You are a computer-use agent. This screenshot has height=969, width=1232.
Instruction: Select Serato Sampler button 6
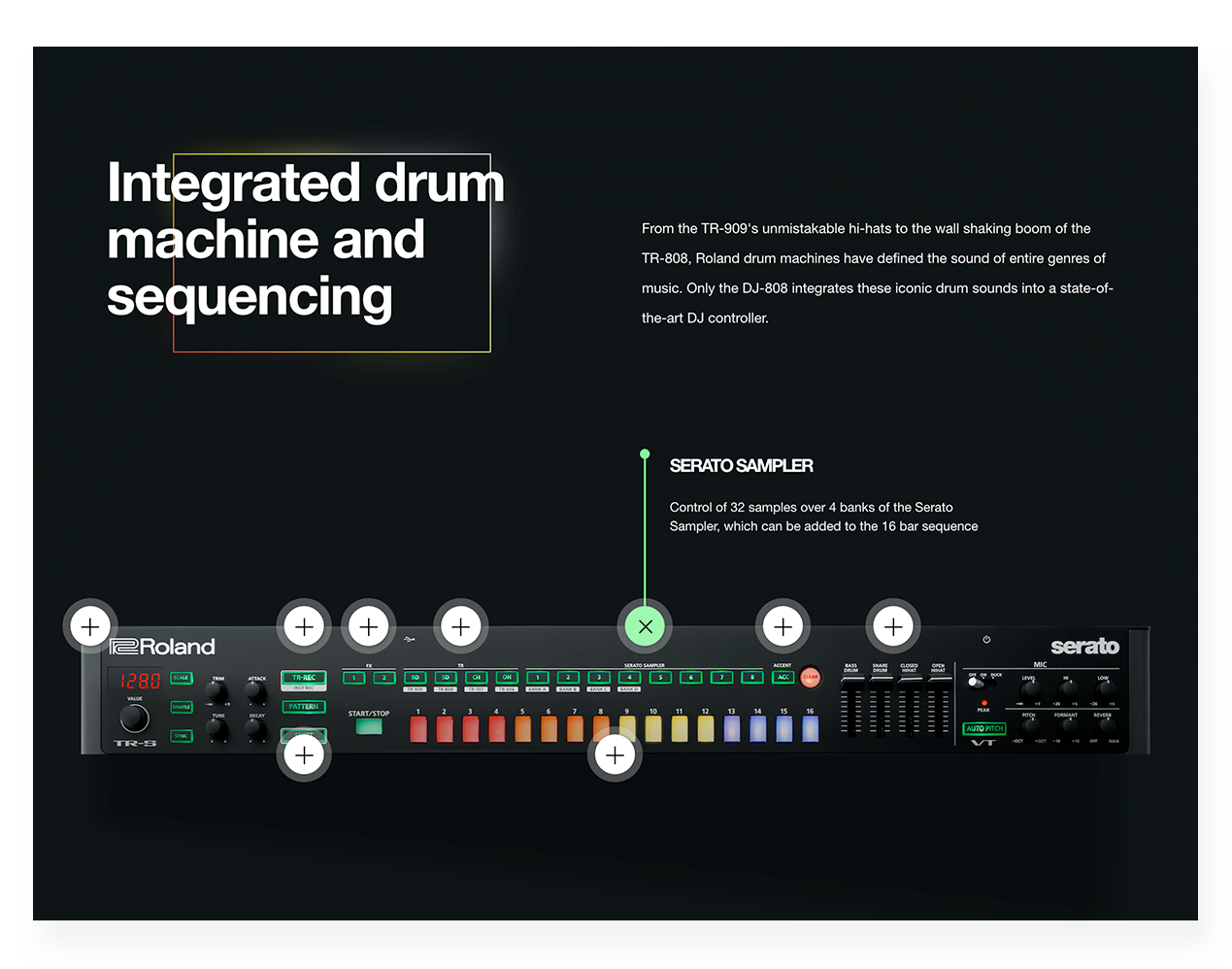pos(691,678)
